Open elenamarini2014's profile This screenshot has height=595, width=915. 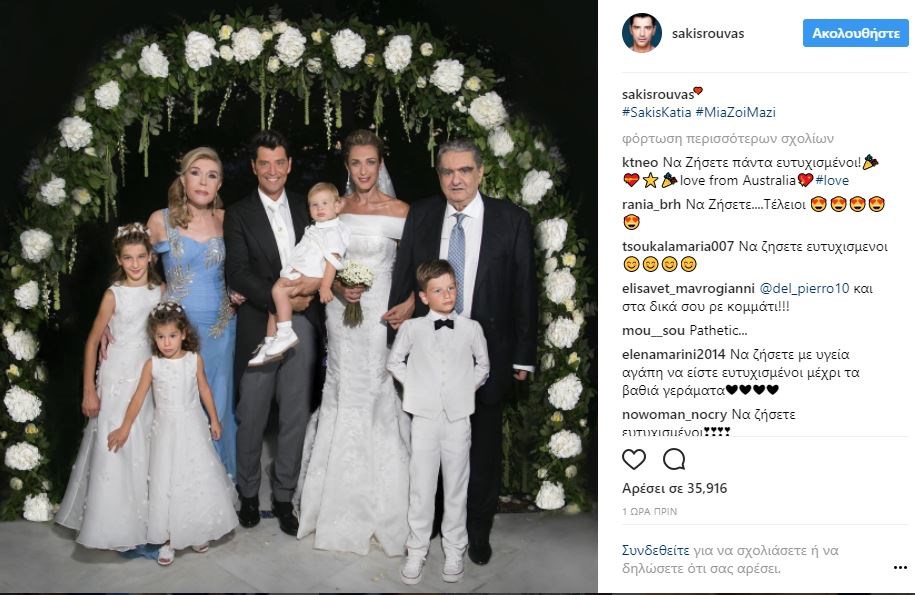pos(673,354)
